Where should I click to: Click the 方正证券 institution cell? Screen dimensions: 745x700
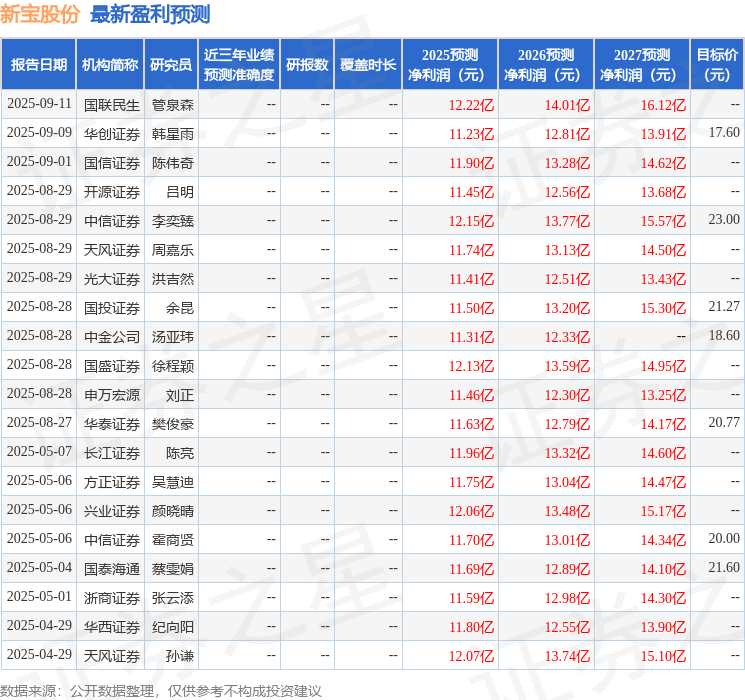(112, 481)
